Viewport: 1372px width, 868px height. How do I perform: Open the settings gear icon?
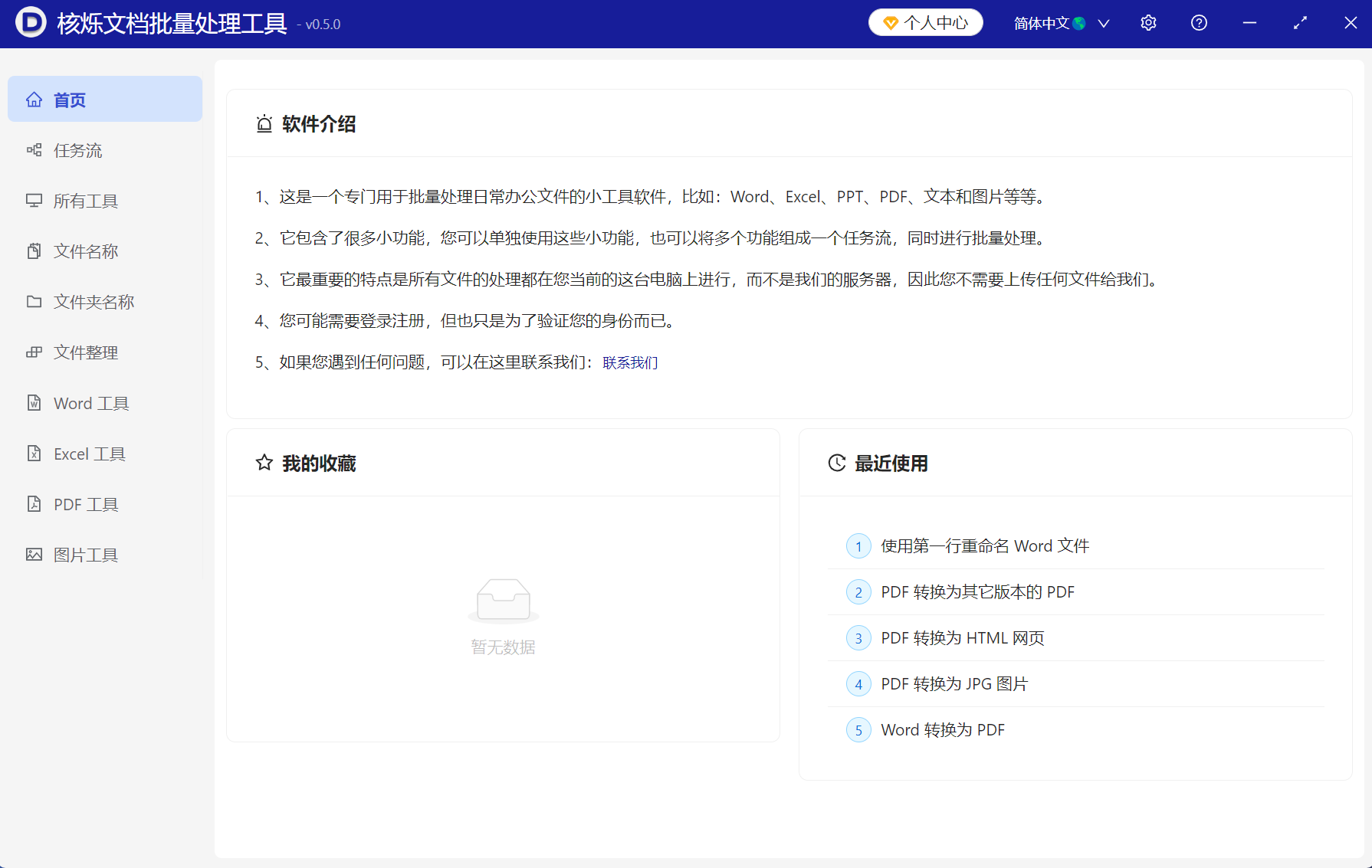(x=1147, y=23)
